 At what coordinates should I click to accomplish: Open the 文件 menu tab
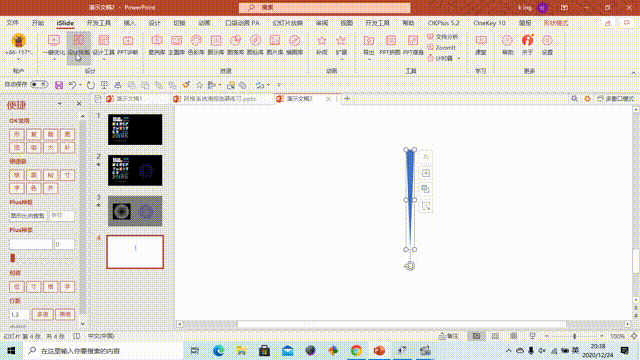[x=13, y=23]
